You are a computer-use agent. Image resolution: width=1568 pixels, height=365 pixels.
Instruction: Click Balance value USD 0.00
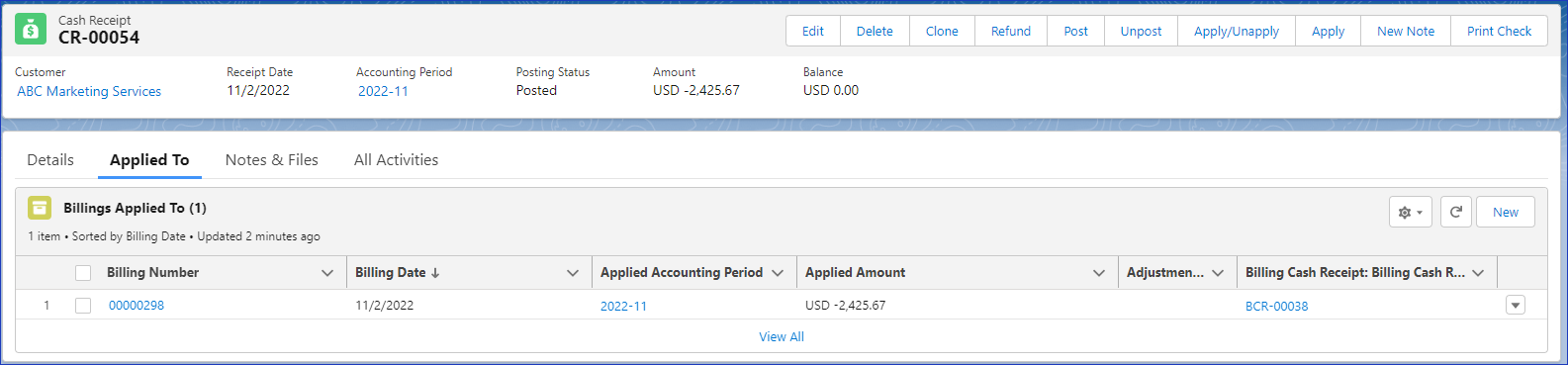click(831, 90)
